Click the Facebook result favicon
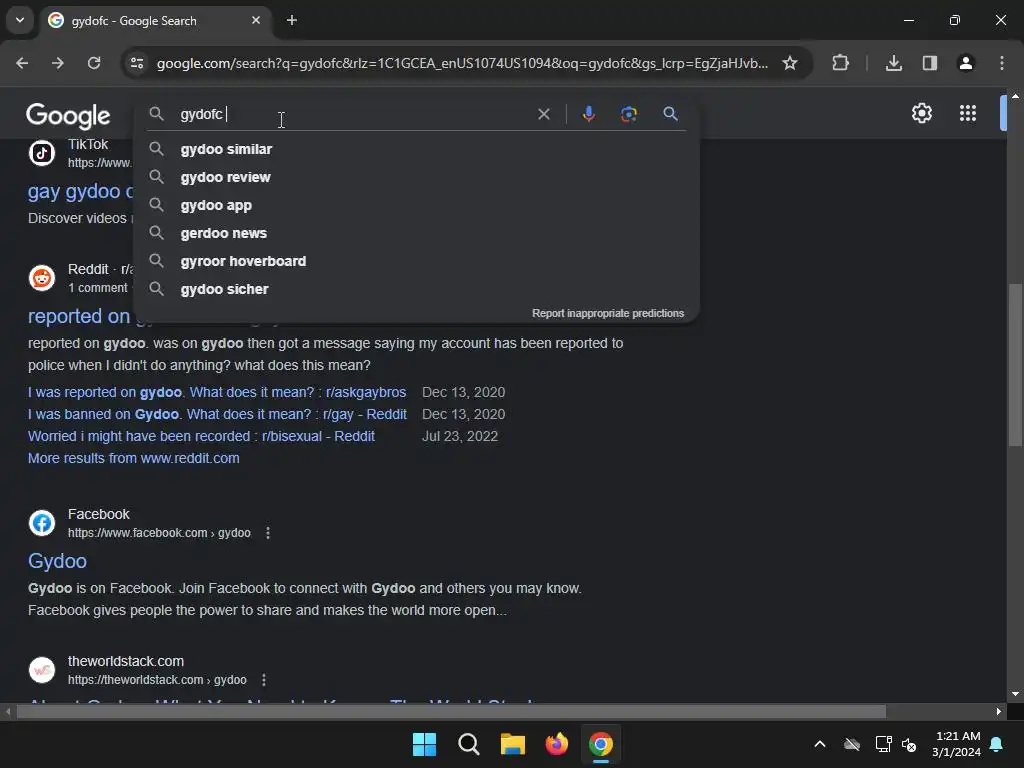This screenshot has height=768, width=1024. [42, 522]
